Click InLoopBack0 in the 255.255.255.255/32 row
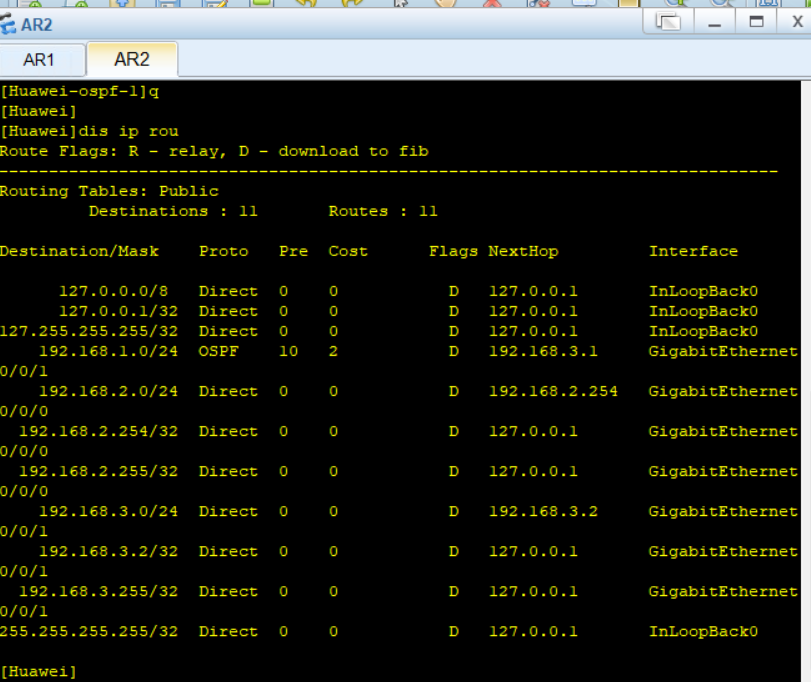The width and height of the screenshot is (811, 682). pyautogui.click(x=703, y=631)
